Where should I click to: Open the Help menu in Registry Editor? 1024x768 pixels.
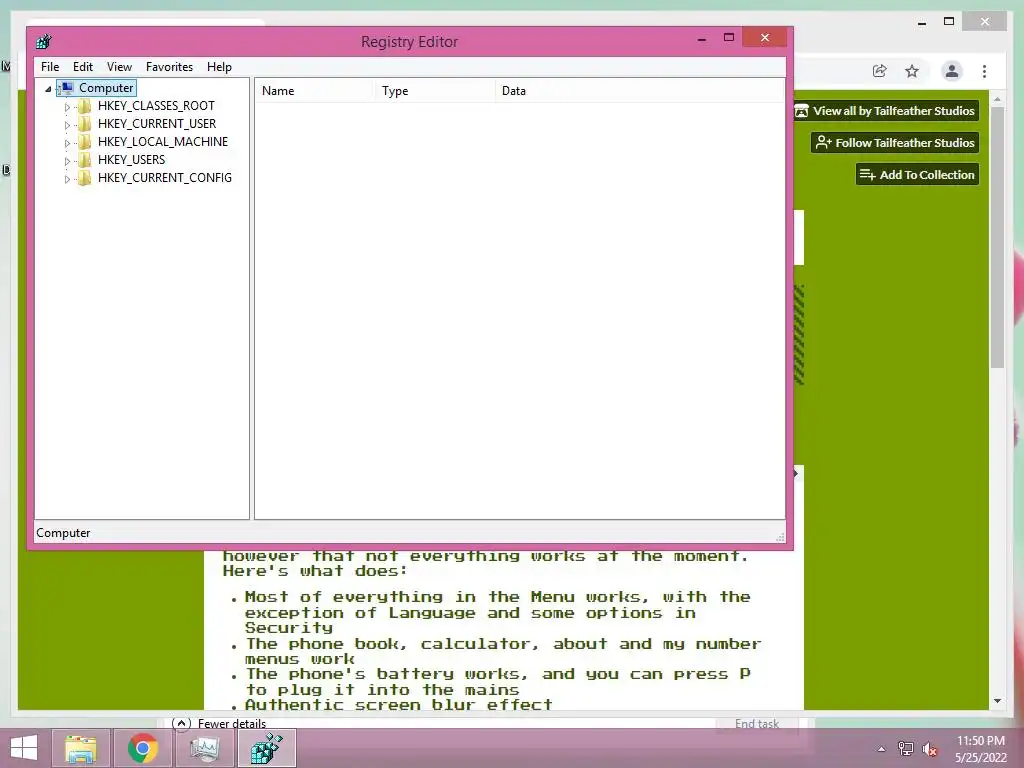tap(219, 67)
